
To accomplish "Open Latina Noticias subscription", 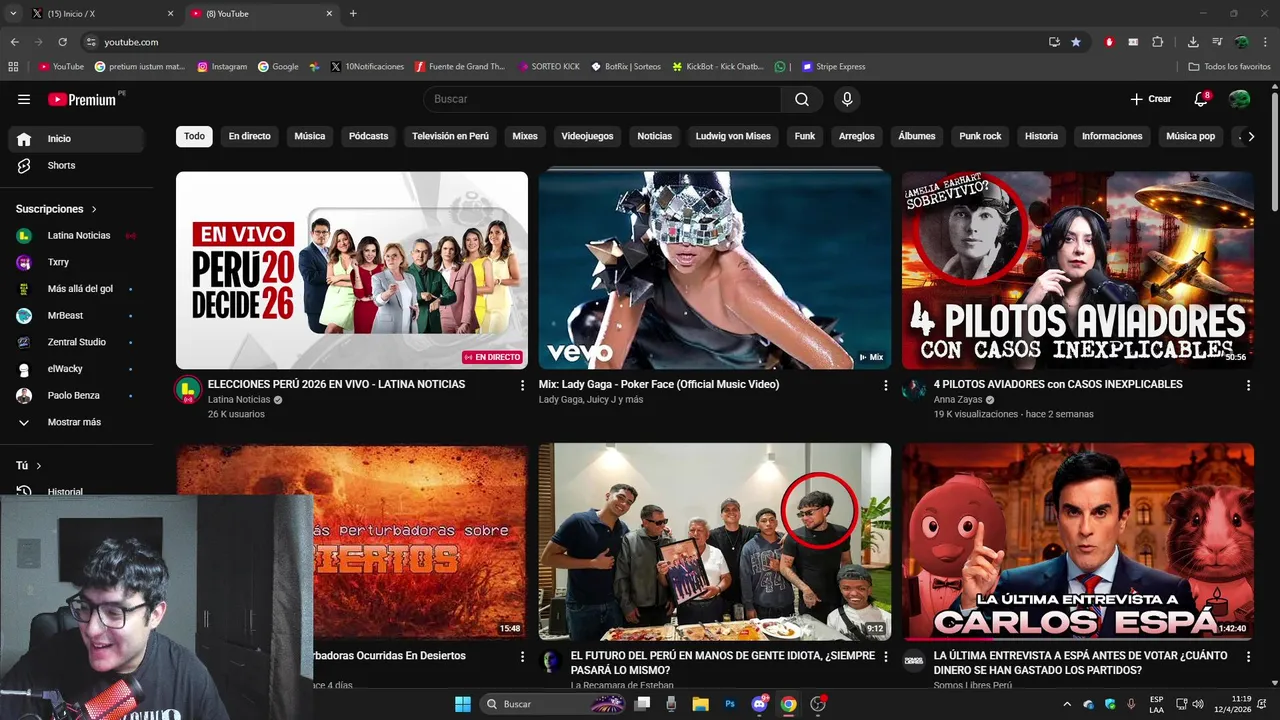I will tap(77, 235).
